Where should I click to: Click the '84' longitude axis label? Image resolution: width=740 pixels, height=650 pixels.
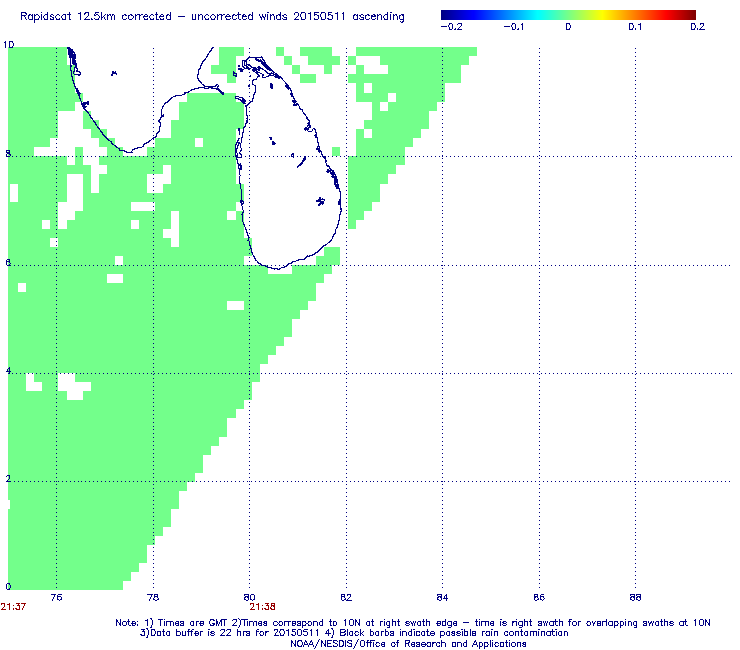coord(442,597)
